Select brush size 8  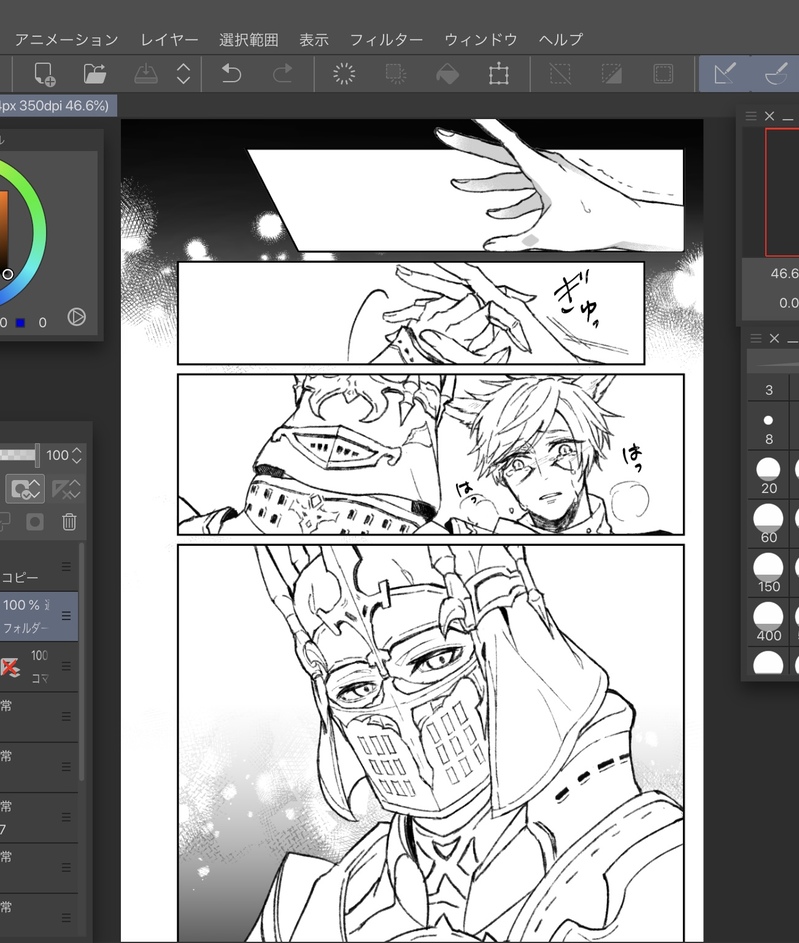pyautogui.click(x=768, y=427)
